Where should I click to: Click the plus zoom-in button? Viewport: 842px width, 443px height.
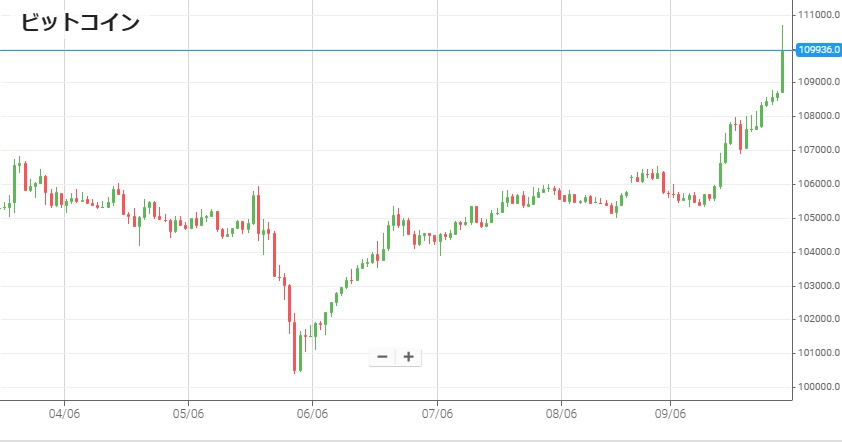click(408, 357)
